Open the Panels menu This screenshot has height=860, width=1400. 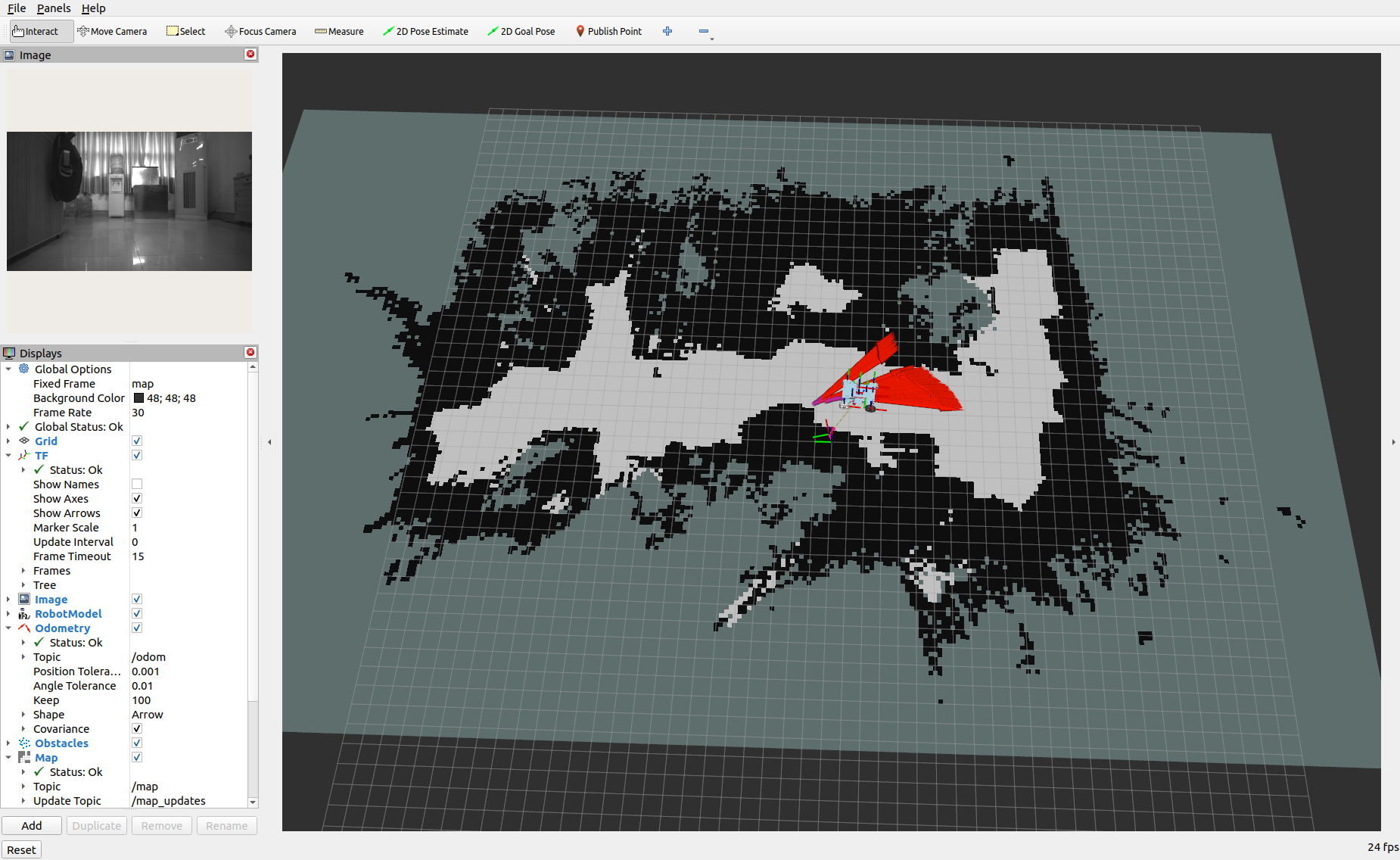(54, 8)
